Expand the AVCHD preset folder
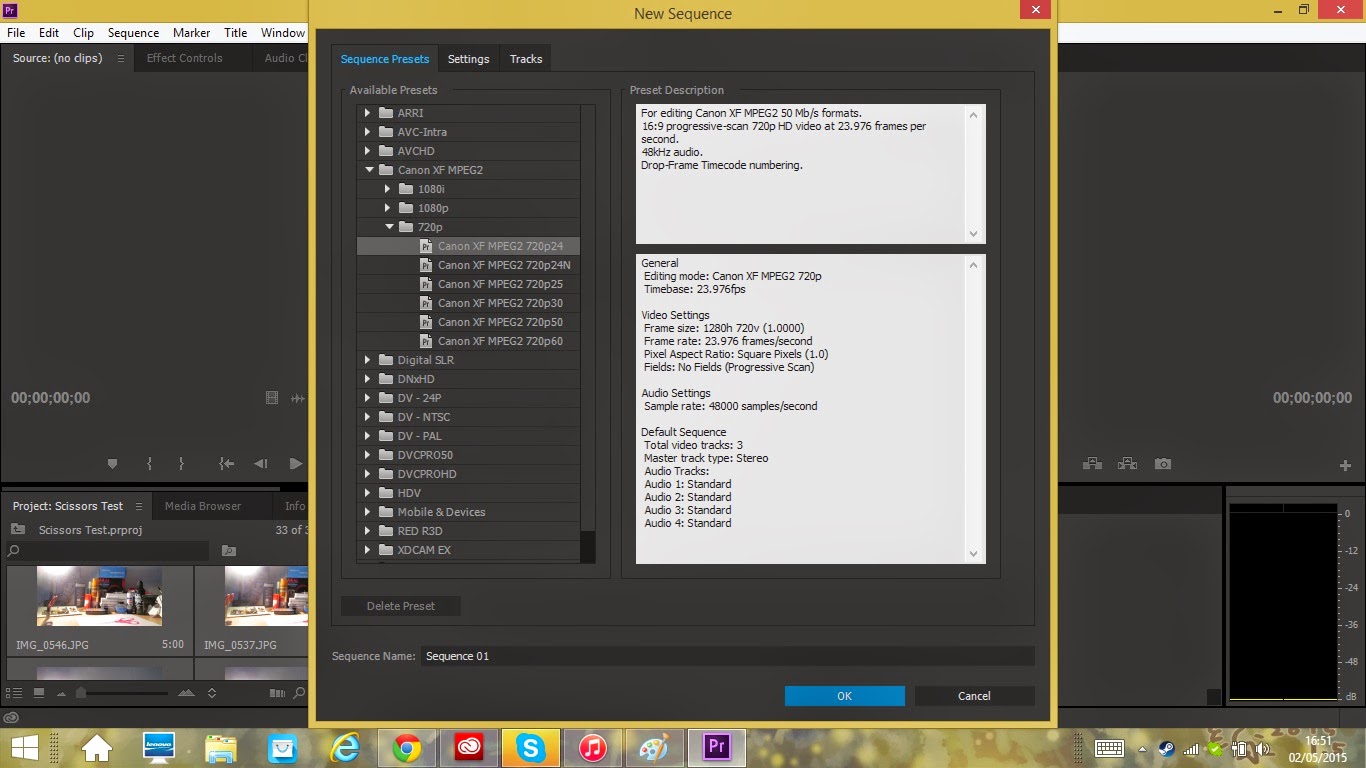1366x768 pixels. click(x=367, y=151)
